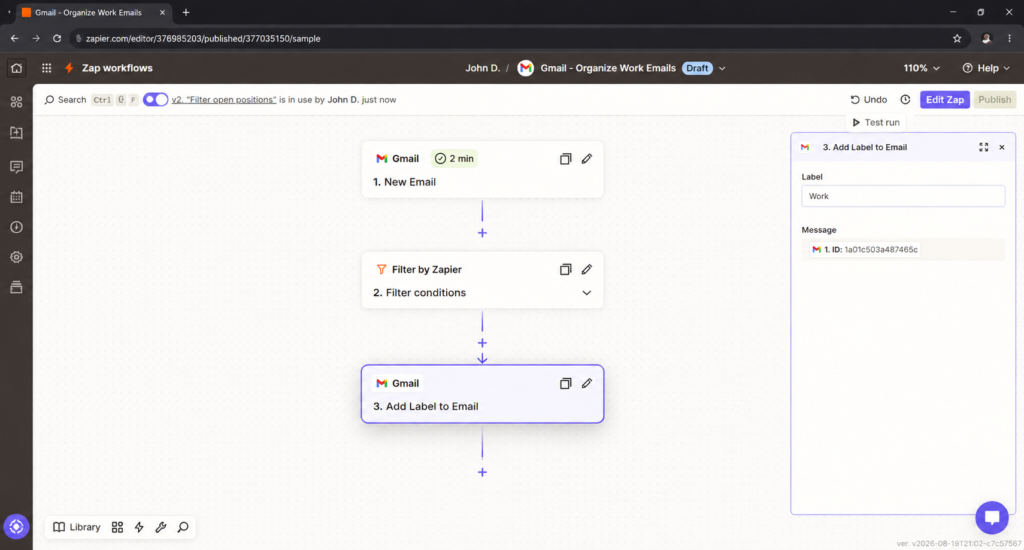1024x550 pixels.
Task: Click the magnifier icon in bottom toolbar
Action: [x=183, y=527]
